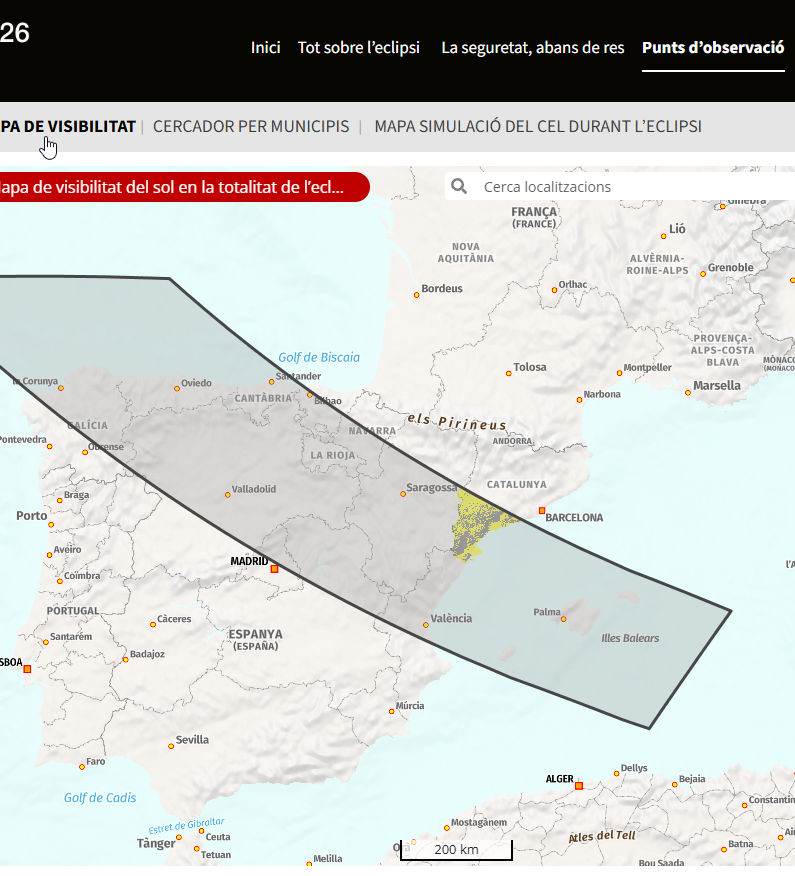Click the Oviedo city marker

[x=177, y=388]
